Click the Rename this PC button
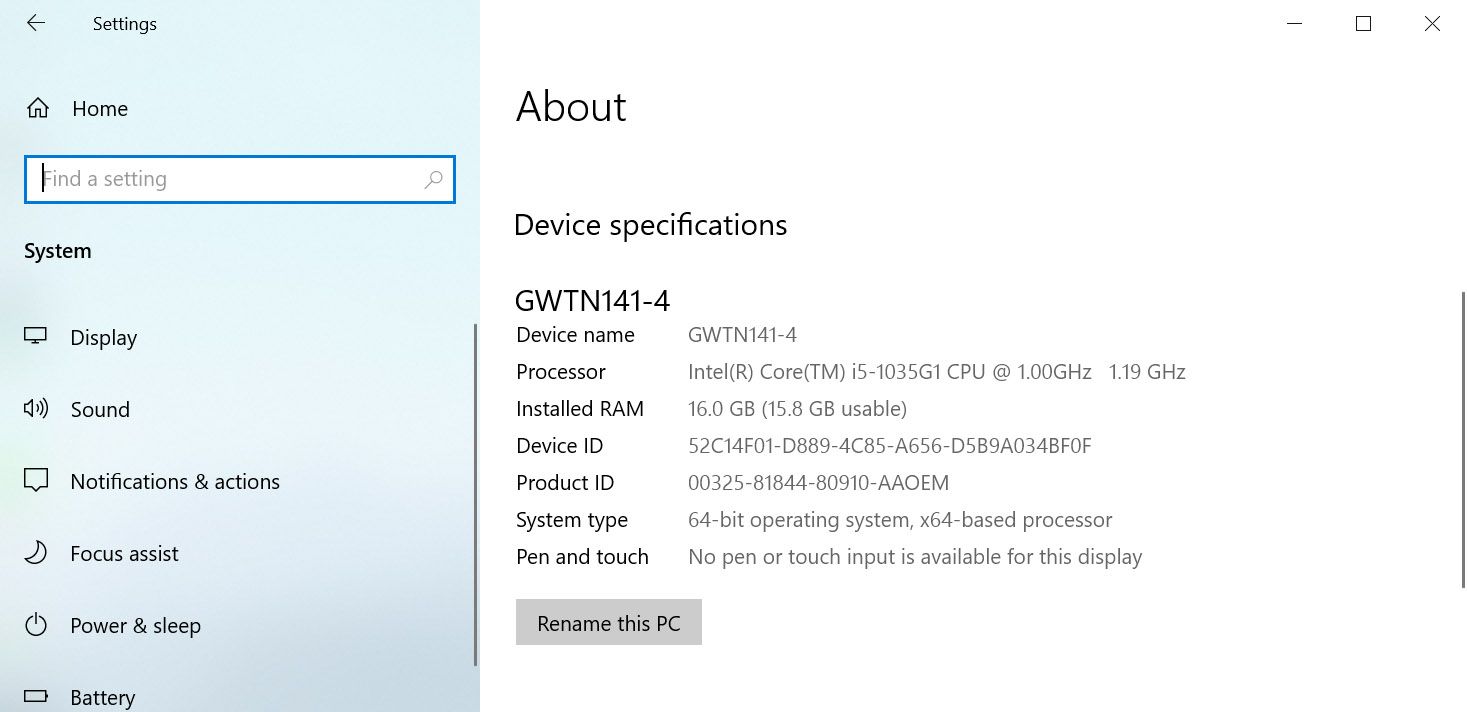Image resolution: width=1468 pixels, height=712 pixels. point(609,622)
